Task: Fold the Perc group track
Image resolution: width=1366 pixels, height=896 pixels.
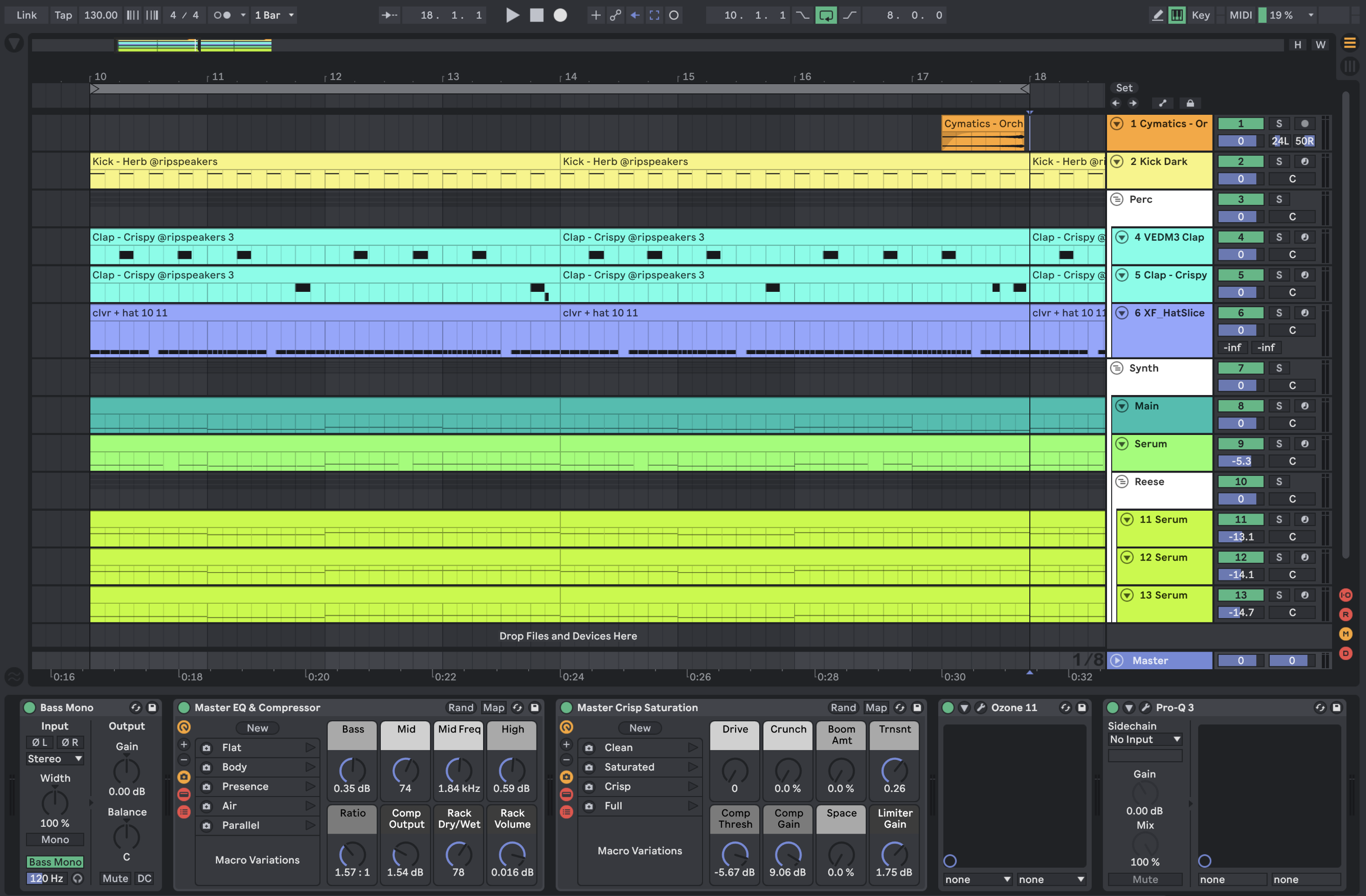Action: point(1116,199)
